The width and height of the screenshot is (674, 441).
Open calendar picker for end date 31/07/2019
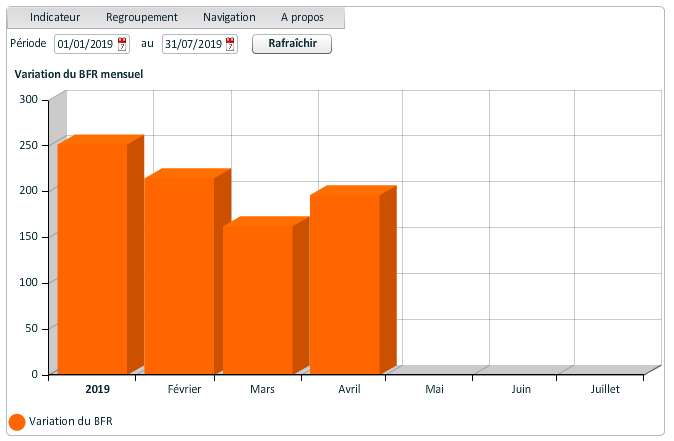[230, 44]
